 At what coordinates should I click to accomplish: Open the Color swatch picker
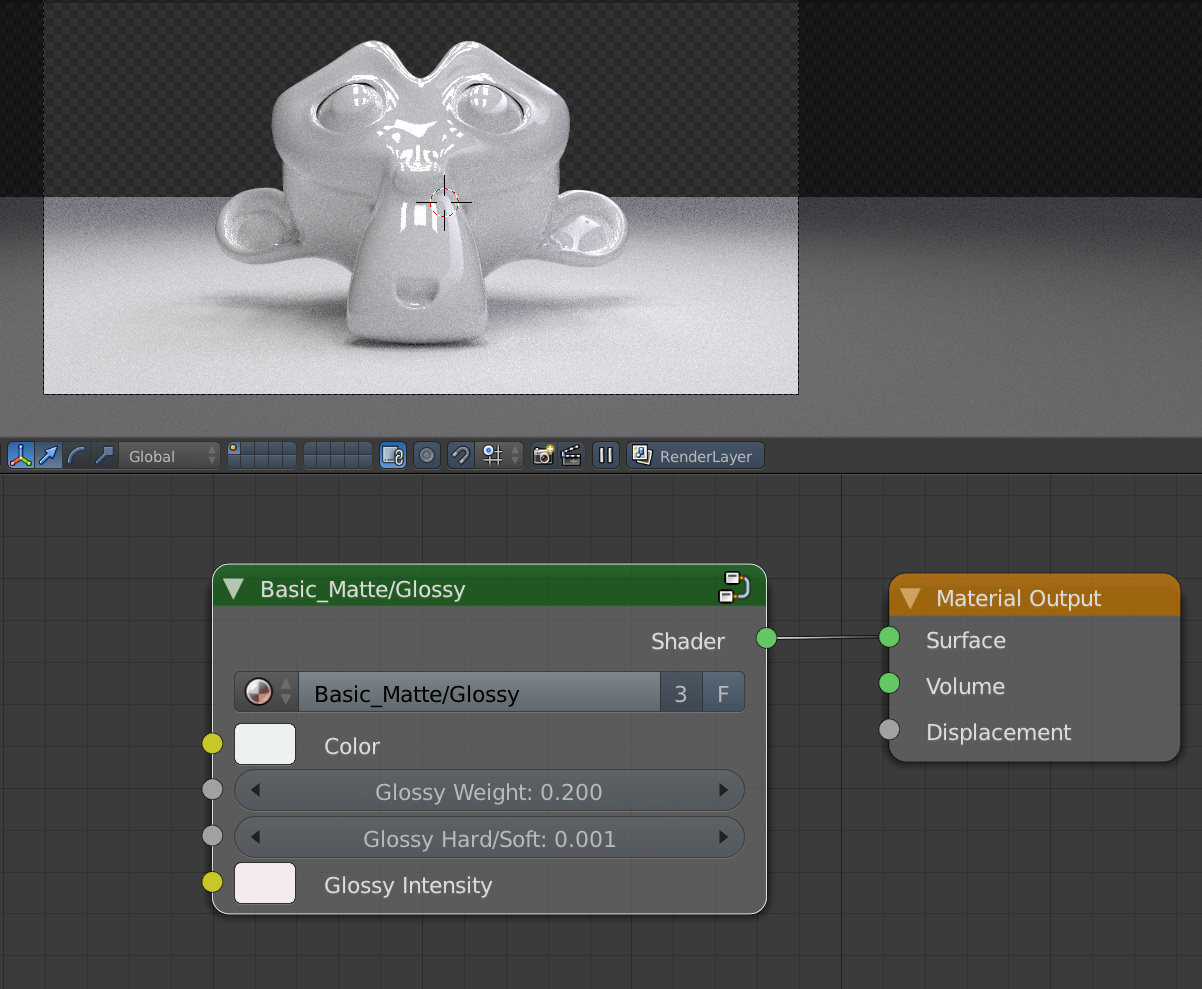coord(265,744)
